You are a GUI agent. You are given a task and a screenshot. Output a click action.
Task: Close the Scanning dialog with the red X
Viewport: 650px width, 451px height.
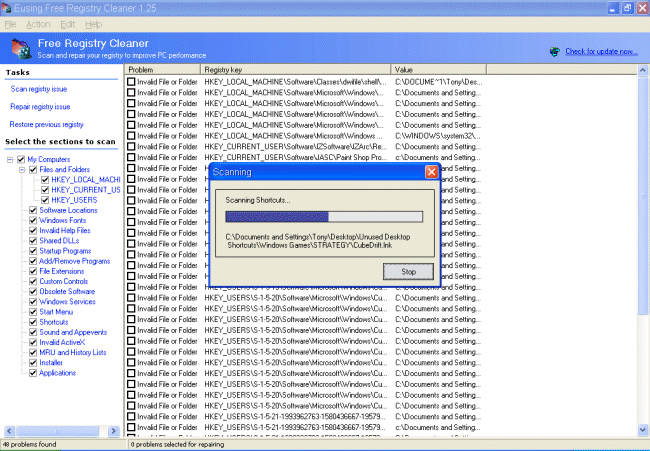pyautogui.click(x=432, y=172)
